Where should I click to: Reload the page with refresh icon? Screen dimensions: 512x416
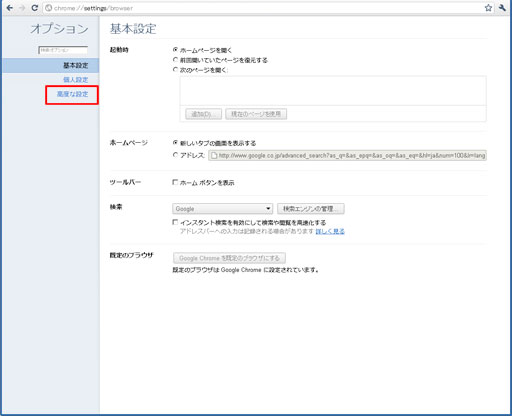(34, 8)
